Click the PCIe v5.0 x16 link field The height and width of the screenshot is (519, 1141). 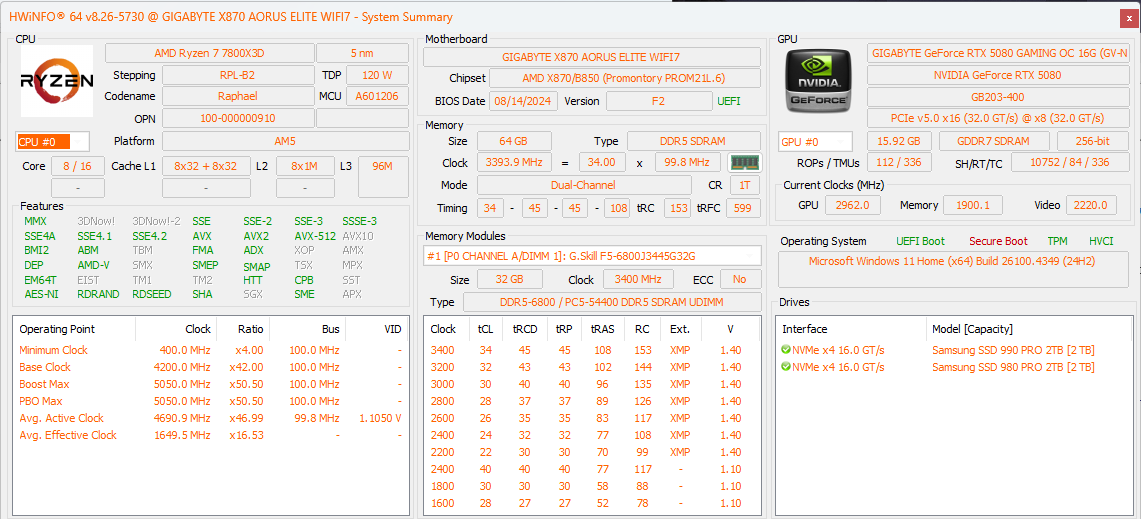(x=998, y=118)
